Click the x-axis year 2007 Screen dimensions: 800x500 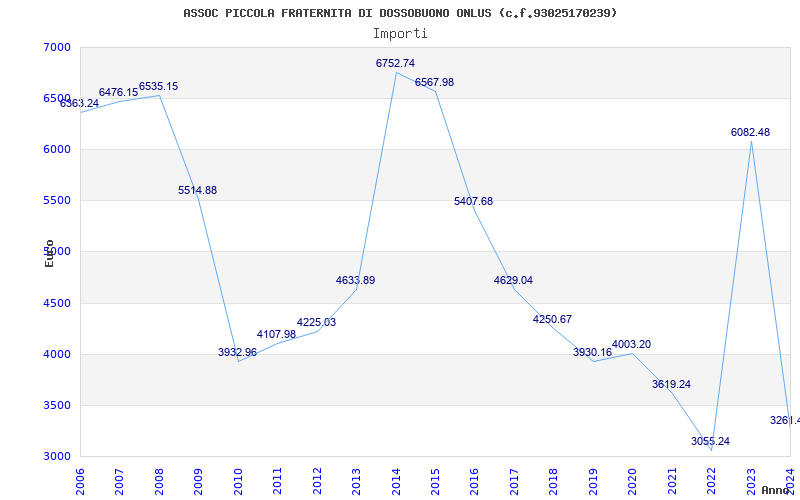(x=119, y=481)
